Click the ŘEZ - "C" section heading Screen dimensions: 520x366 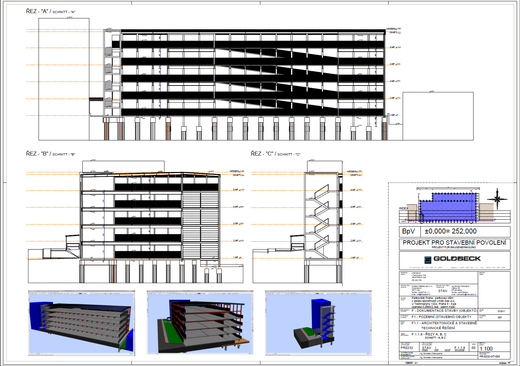276,154
